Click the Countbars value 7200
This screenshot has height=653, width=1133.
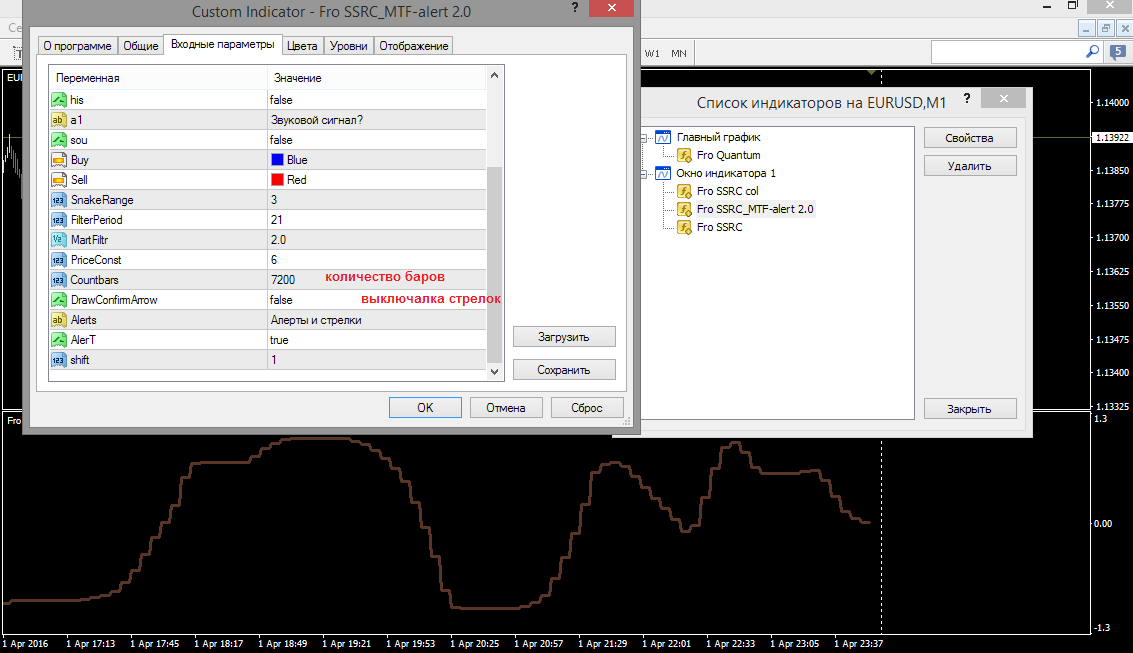[x=283, y=280]
